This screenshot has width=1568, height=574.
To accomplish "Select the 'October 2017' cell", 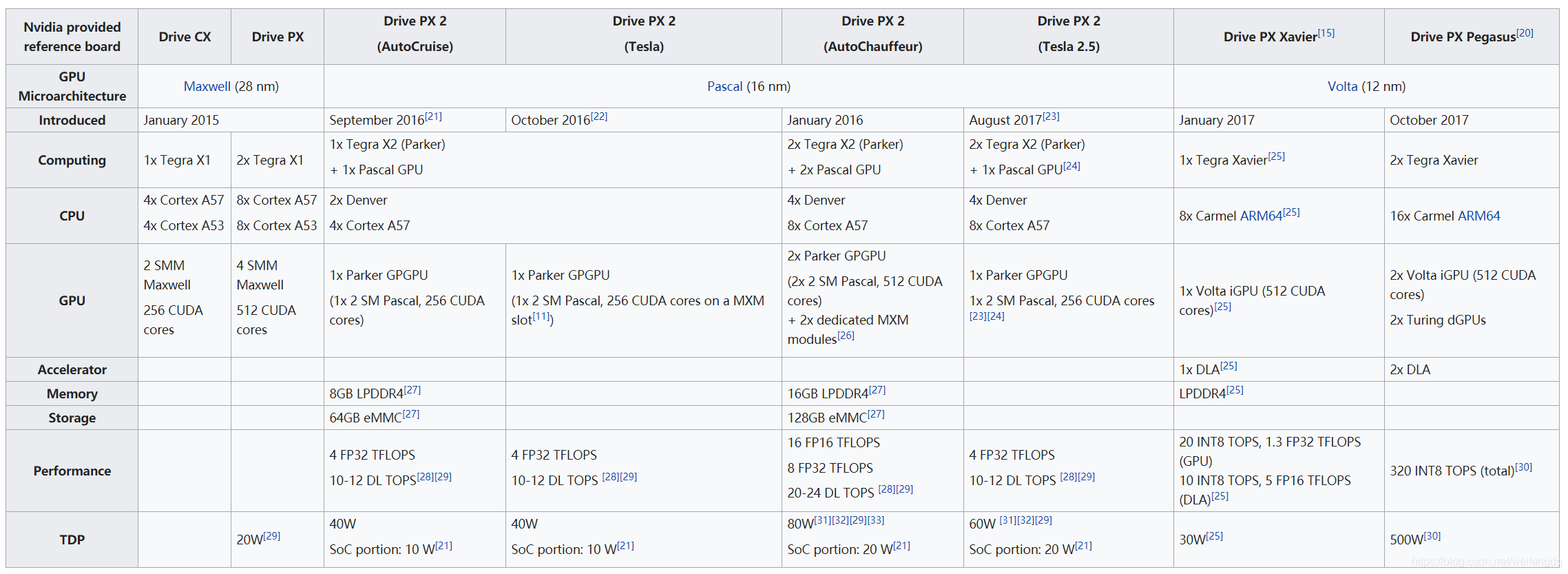I will click(x=1472, y=120).
